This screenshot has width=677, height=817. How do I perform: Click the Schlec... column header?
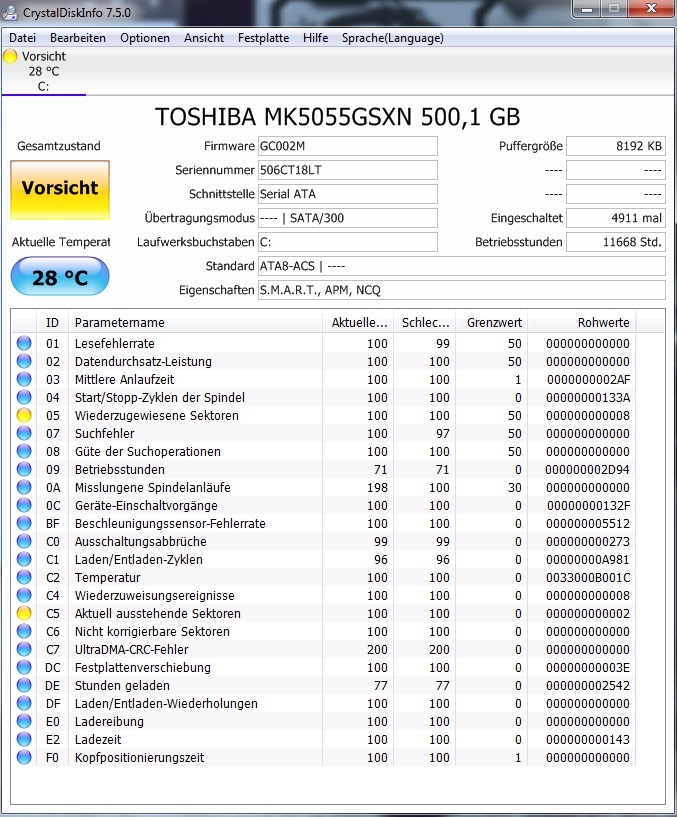coord(425,323)
